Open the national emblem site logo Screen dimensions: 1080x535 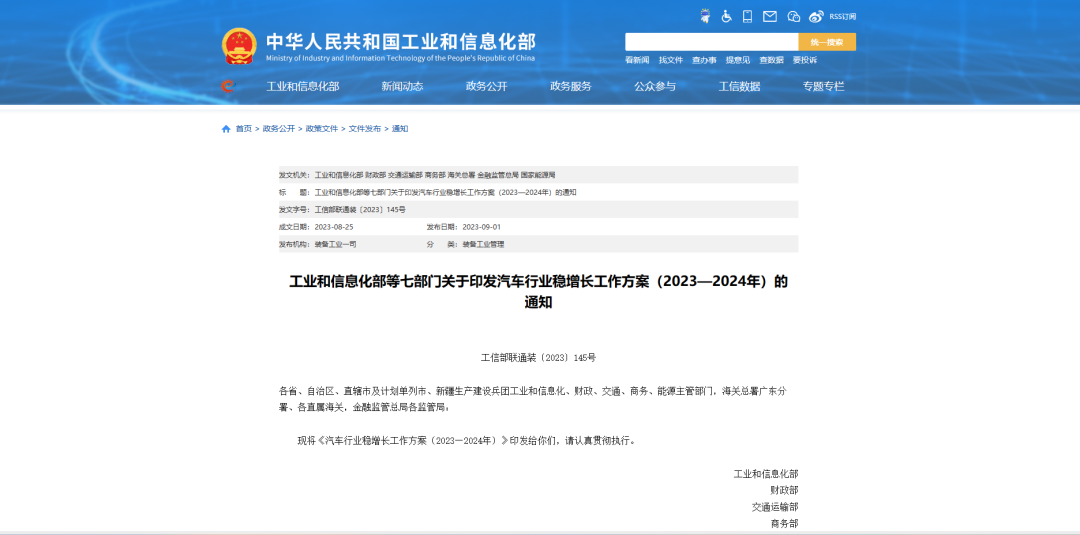tap(239, 46)
